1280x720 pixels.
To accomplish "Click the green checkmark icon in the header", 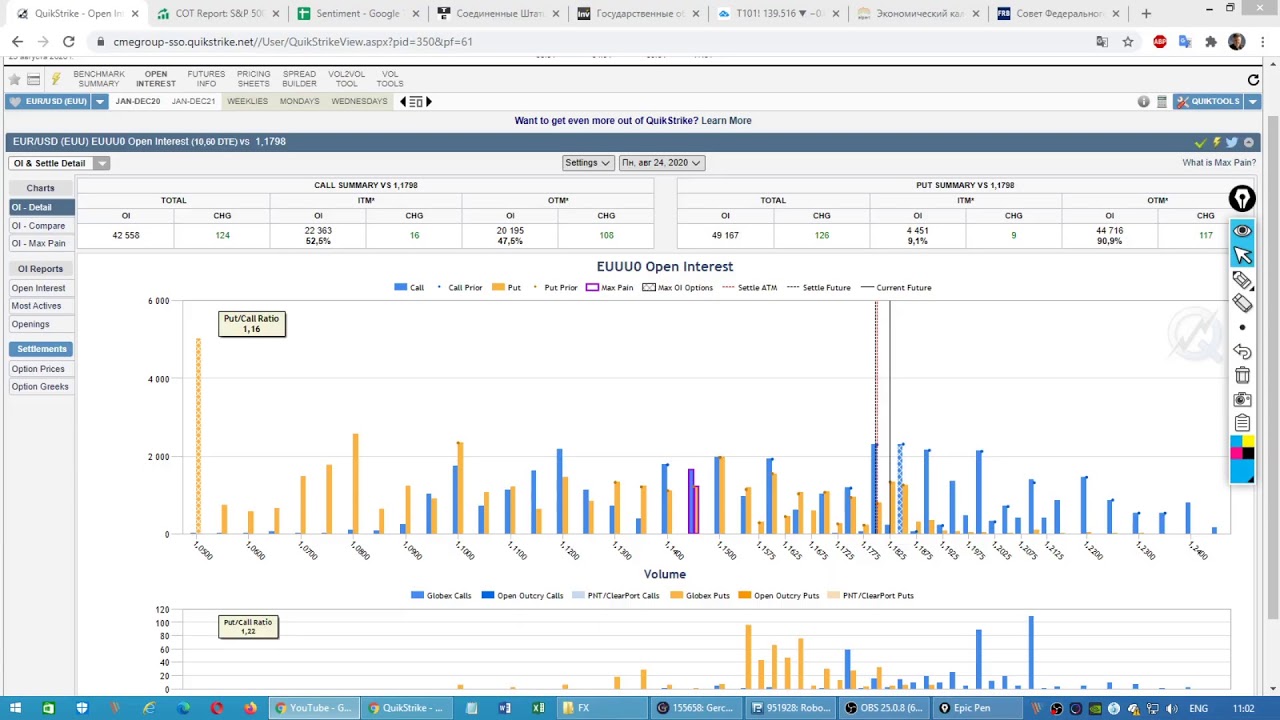I will tap(1201, 143).
